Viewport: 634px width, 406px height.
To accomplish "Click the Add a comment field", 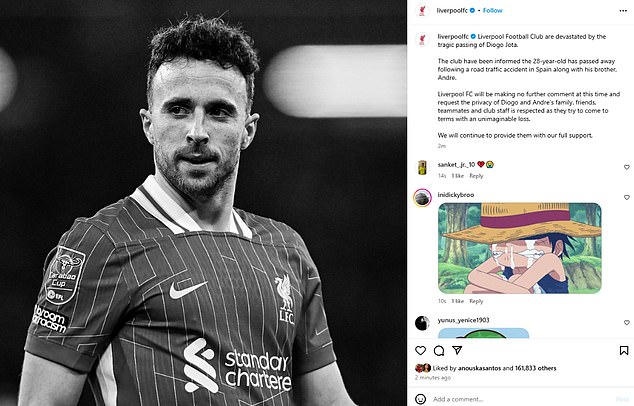I will coord(522,399).
